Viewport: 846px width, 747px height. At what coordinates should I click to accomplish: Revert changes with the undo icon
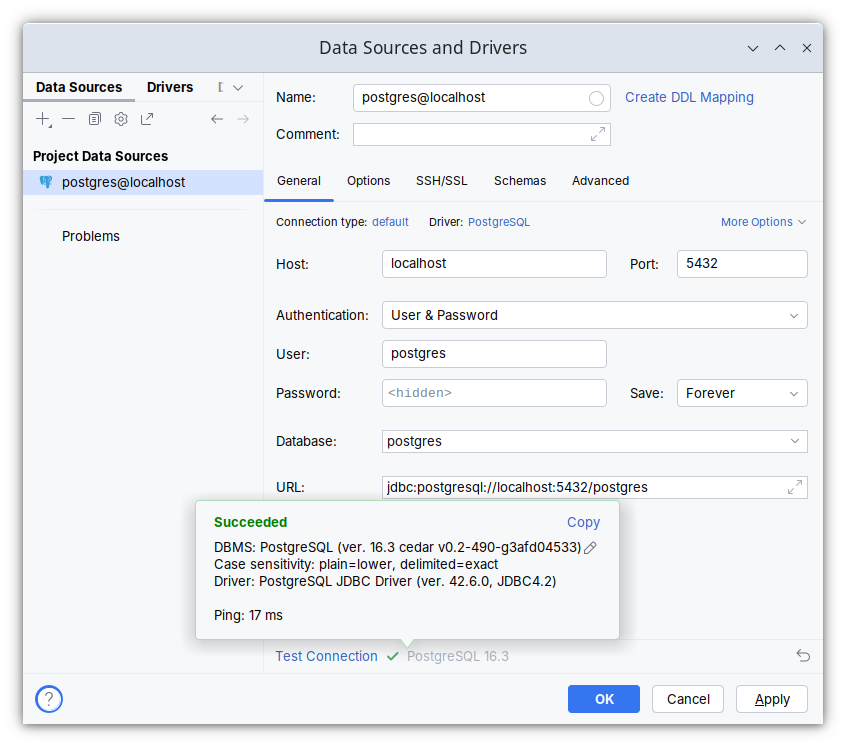803,655
